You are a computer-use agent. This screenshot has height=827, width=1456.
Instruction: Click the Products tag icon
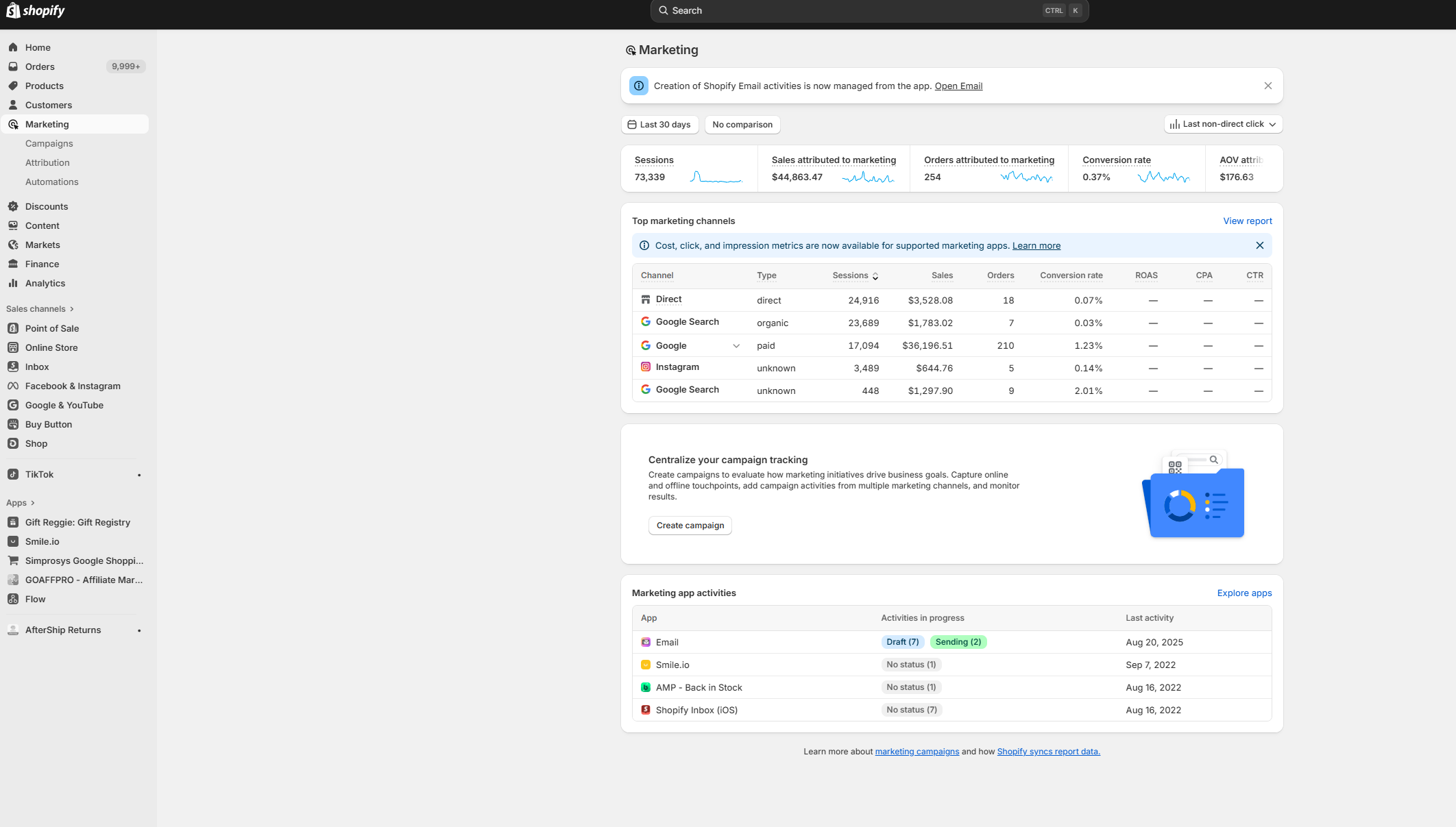[x=13, y=86]
